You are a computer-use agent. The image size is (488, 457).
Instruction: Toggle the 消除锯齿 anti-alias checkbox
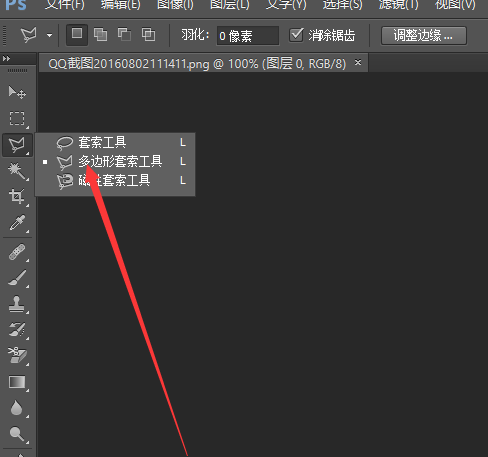point(296,35)
